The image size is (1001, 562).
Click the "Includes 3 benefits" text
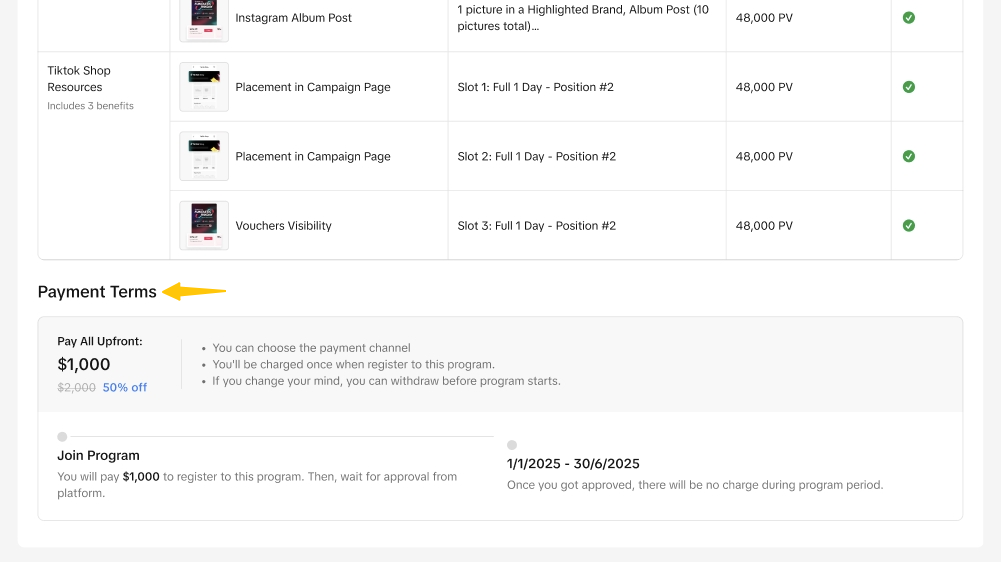(x=90, y=106)
